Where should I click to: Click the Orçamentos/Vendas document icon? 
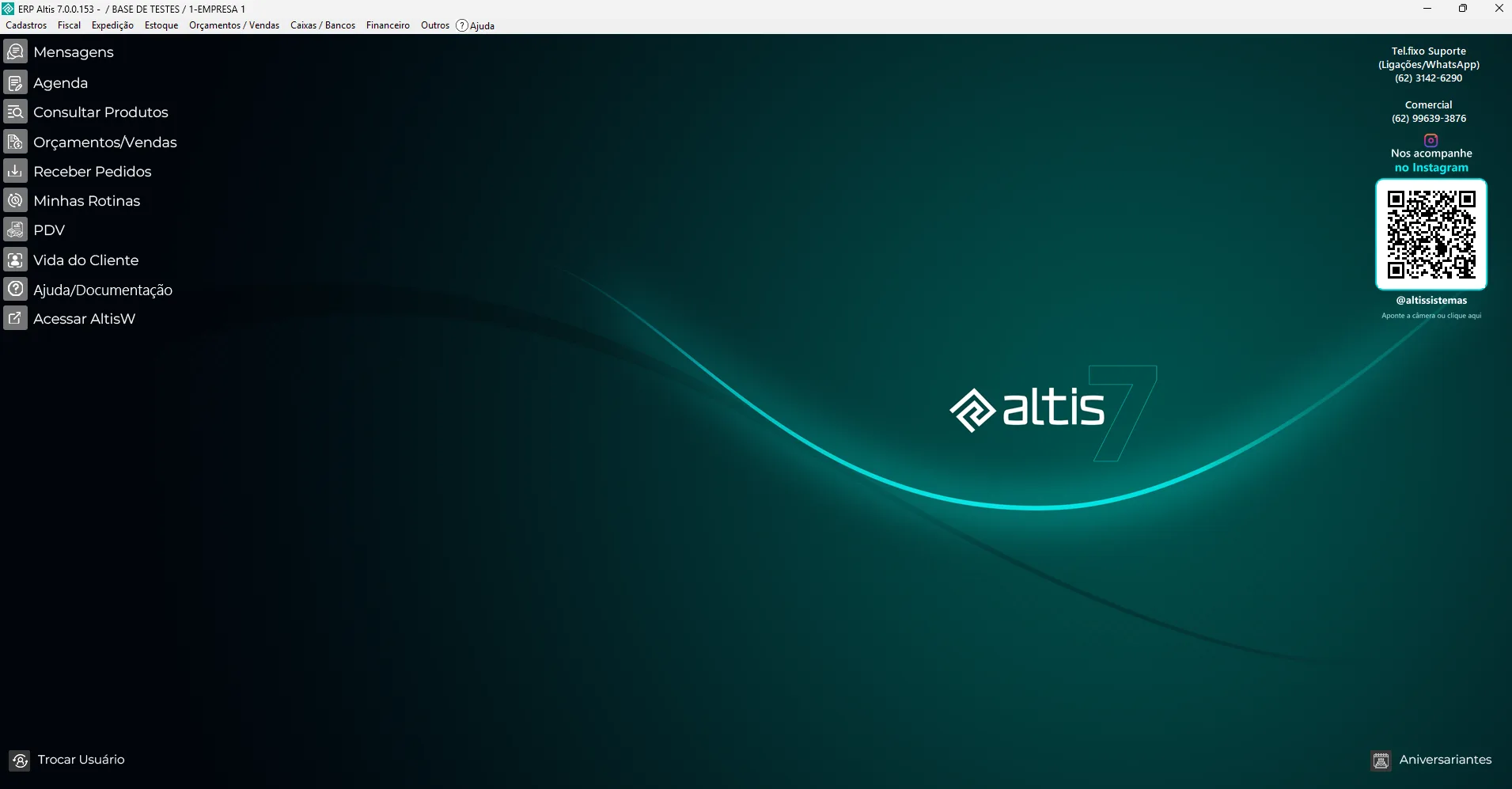click(x=15, y=142)
